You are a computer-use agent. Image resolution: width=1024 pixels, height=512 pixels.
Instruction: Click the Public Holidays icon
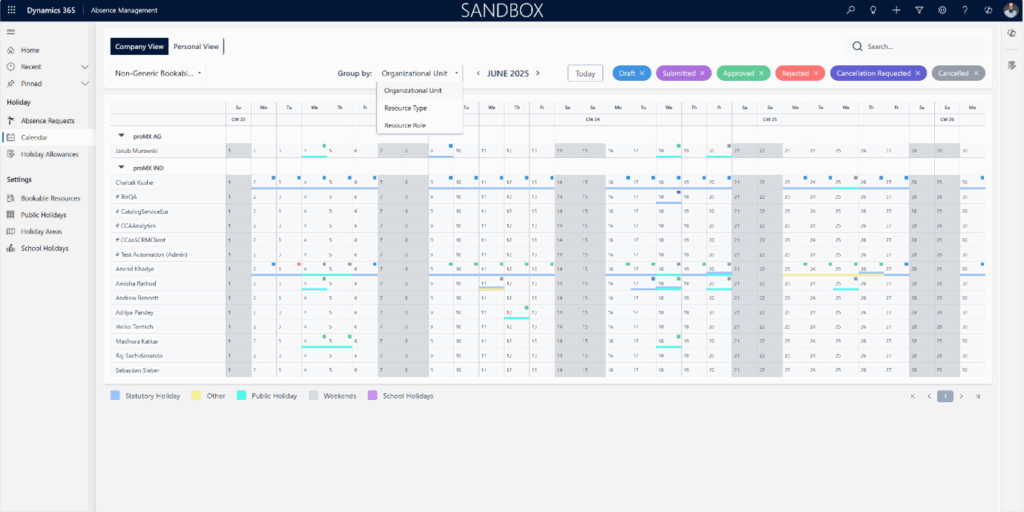tap(10, 215)
